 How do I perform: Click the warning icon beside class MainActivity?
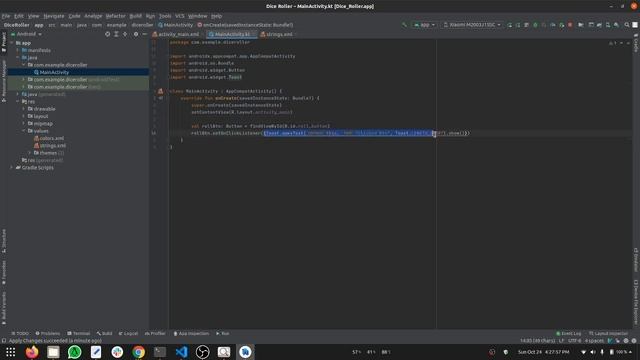tap(160, 91)
